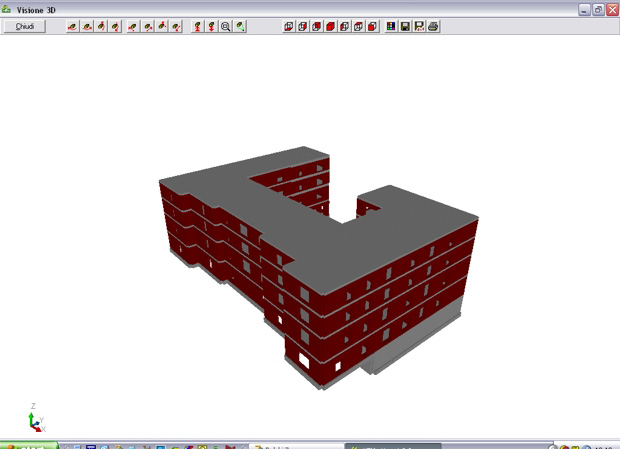This screenshot has width=620, height=449.
Task: Click the first rotate view icon
Action: click(72, 26)
